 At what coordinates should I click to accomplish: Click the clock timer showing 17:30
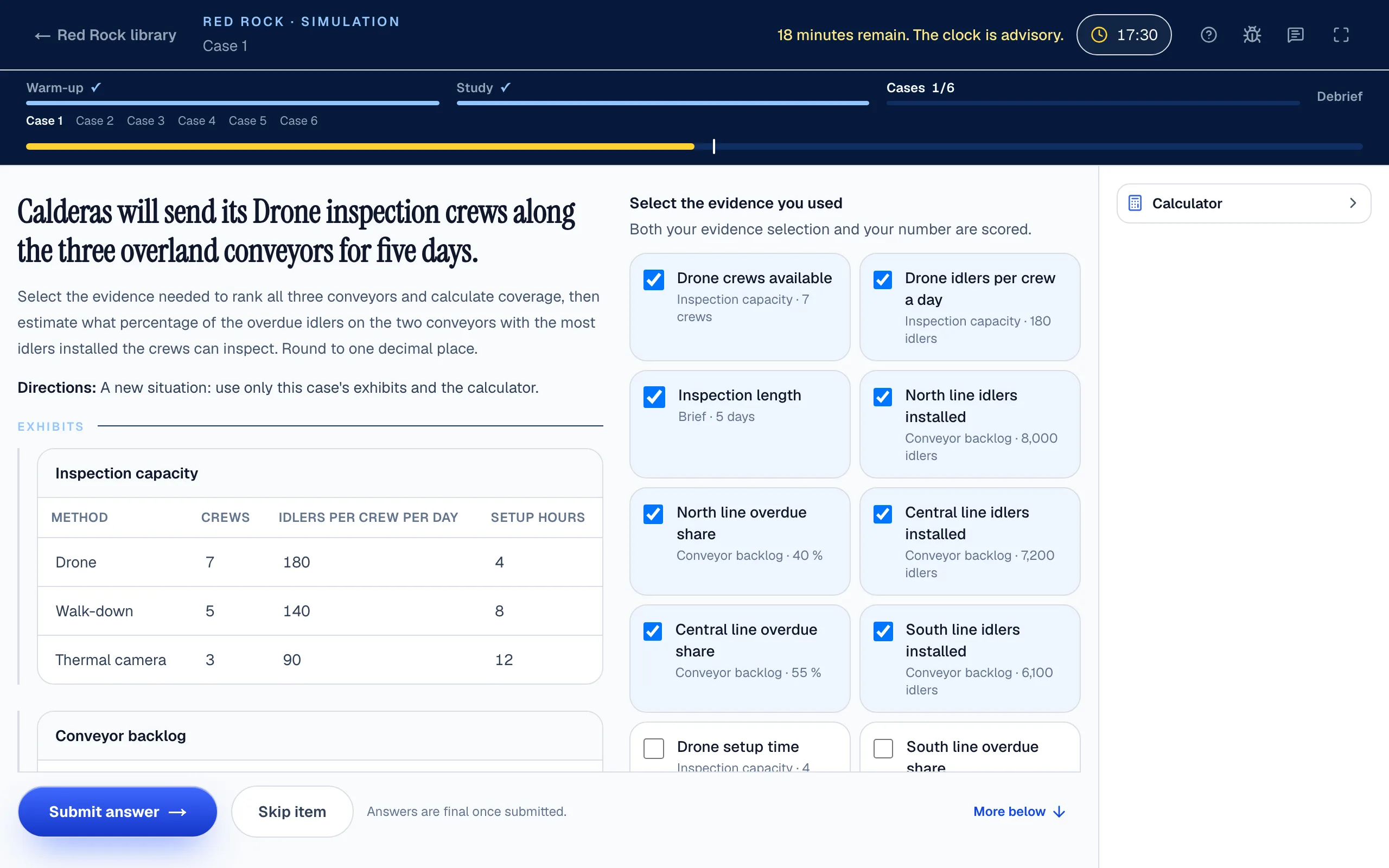pos(1123,35)
